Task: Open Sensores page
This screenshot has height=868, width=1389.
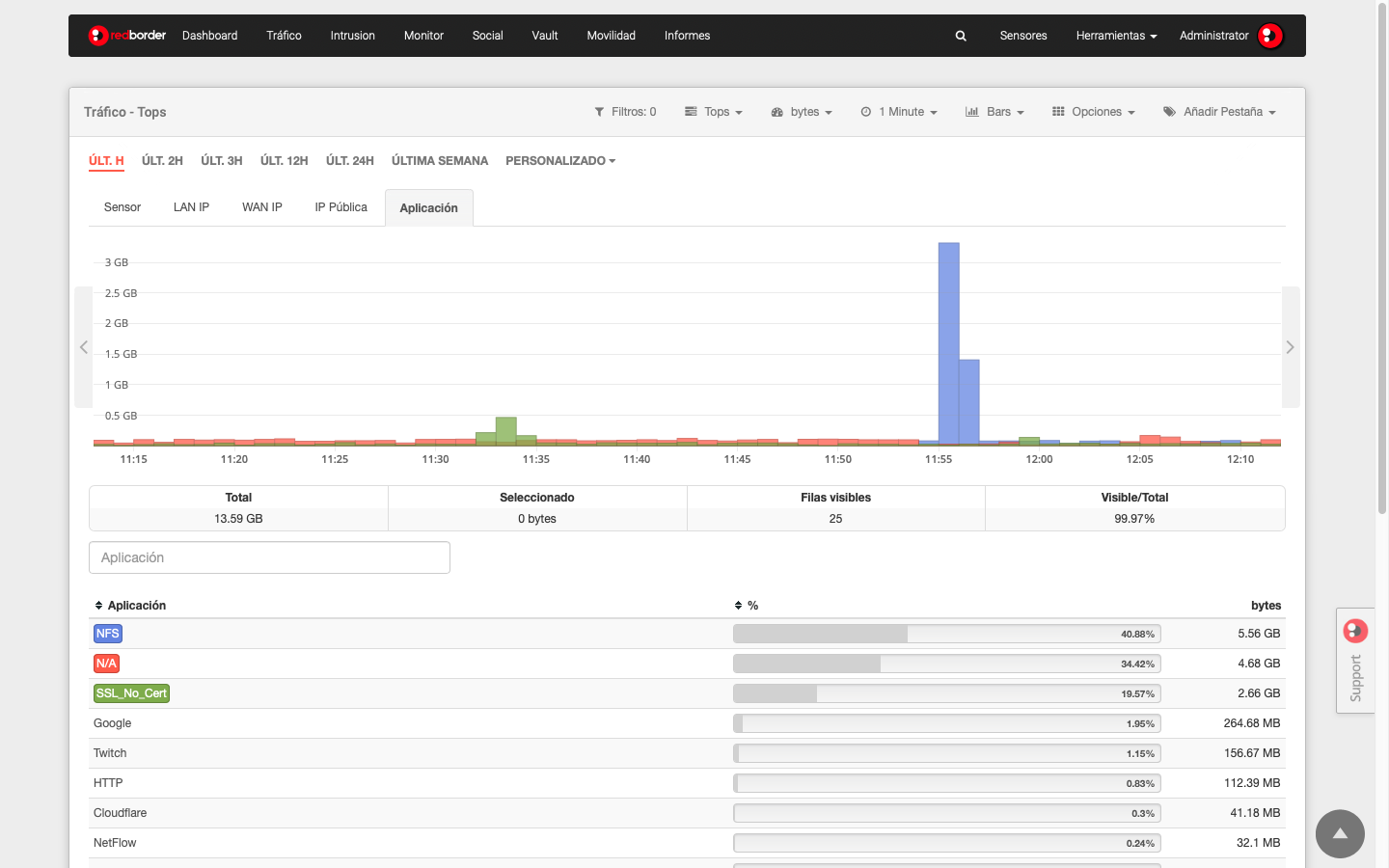Action: pos(1023,36)
